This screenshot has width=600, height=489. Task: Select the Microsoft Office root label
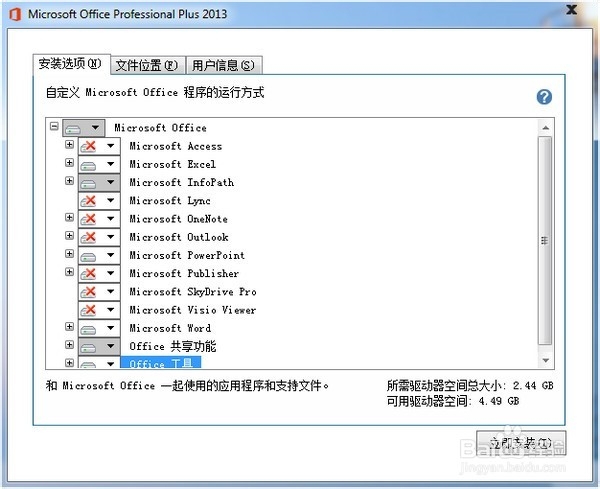[160, 128]
